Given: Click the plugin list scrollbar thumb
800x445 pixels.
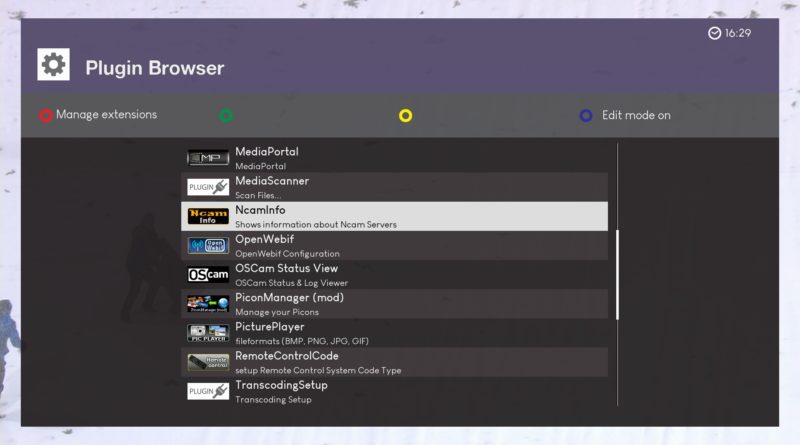Looking at the screenshot, I should point(617,275).
